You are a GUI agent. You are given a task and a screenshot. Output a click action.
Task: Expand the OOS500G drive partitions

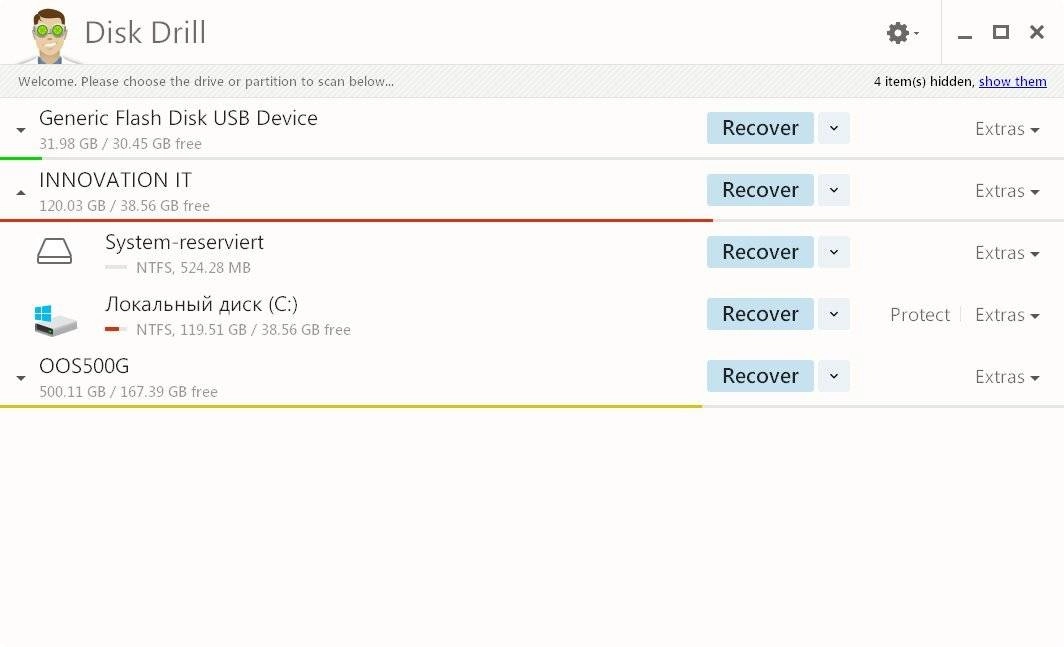21,378
